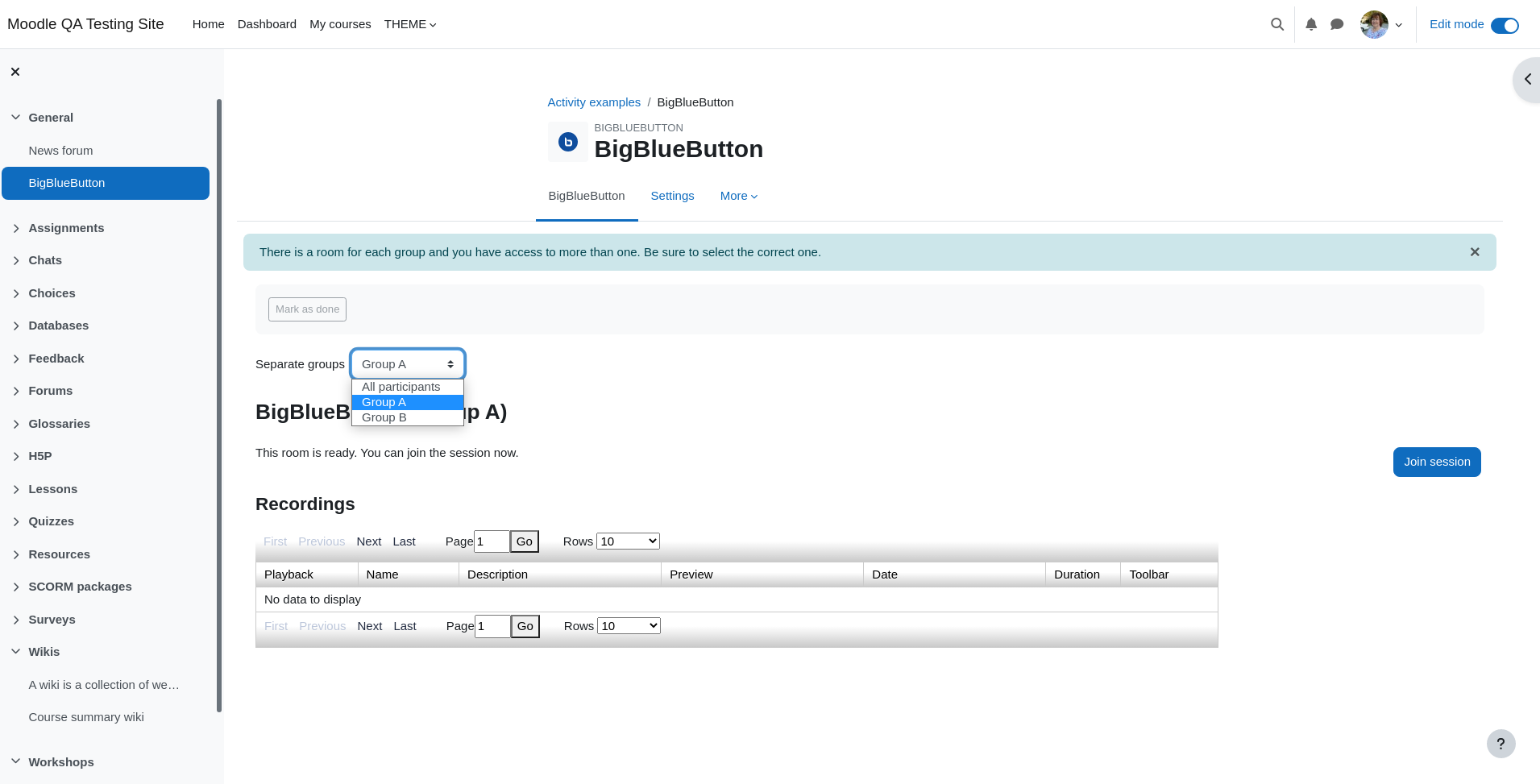Open Course summary wiki item
Image resolution: width=1540 pixels, height=784 pixels.
click(x=86, y=717)
